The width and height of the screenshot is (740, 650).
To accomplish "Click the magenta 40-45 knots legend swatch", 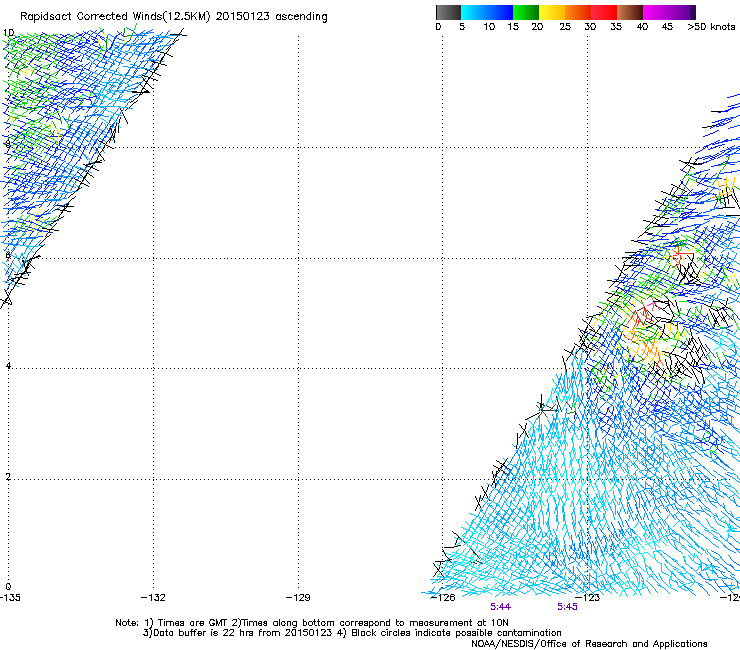I will coord(656,12).
